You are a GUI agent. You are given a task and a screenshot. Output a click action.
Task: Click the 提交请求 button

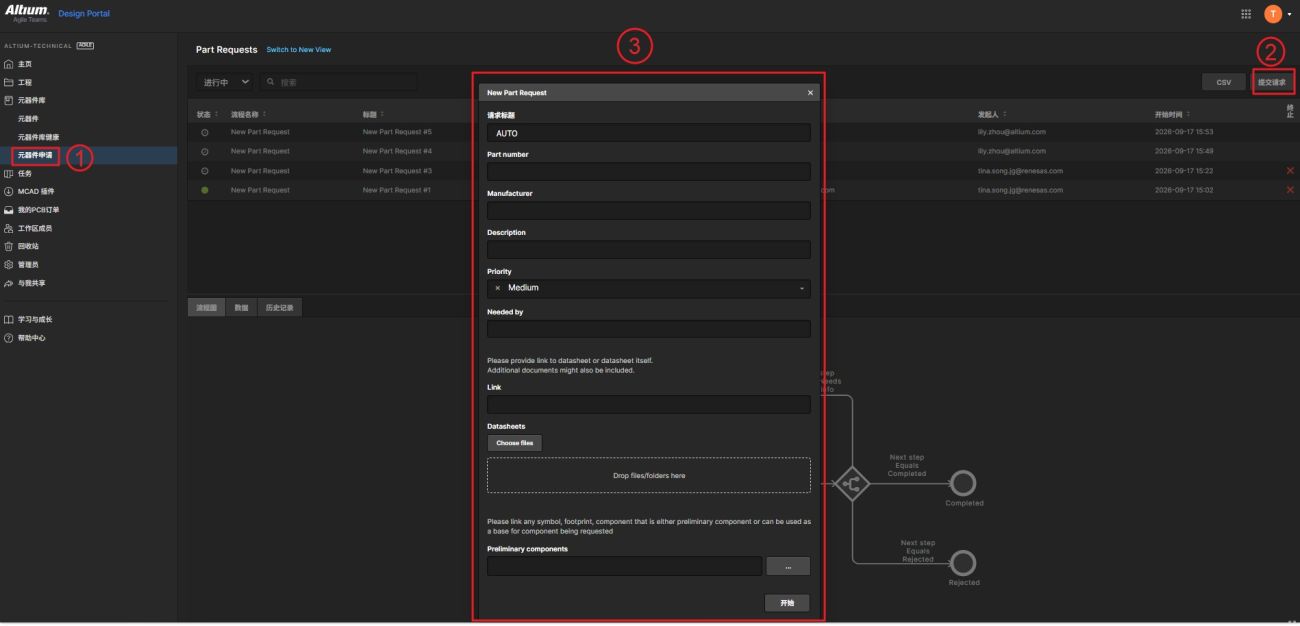(x=1272, y=82)
